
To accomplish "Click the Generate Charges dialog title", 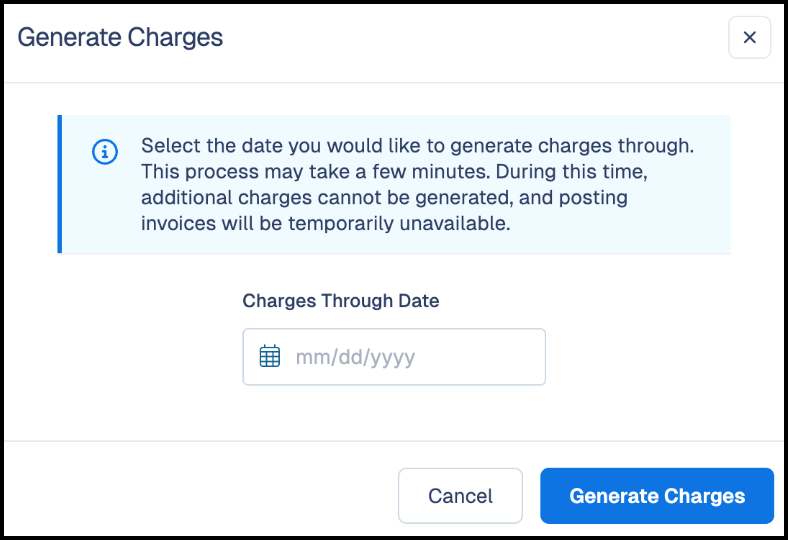I will click(120, 38).
